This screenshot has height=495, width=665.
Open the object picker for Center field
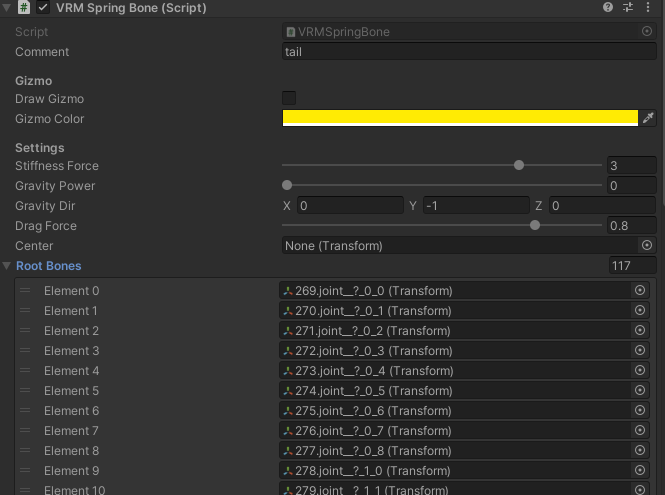click(647, 245)
